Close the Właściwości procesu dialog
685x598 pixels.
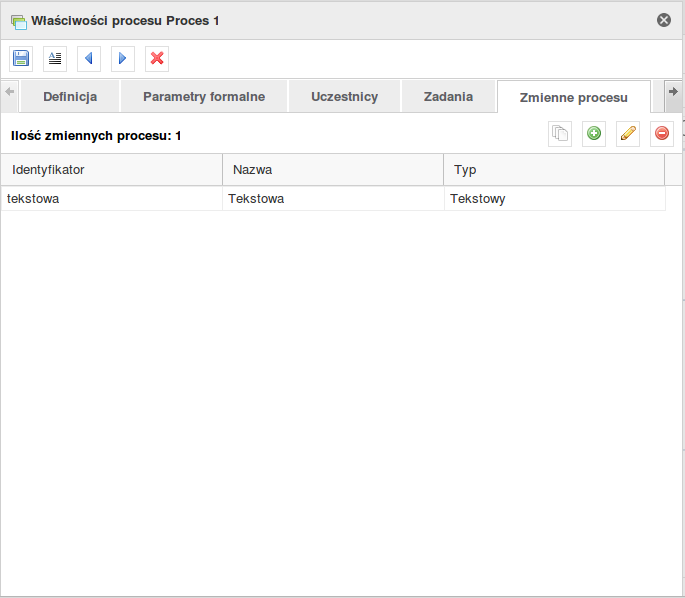point(664,20)
